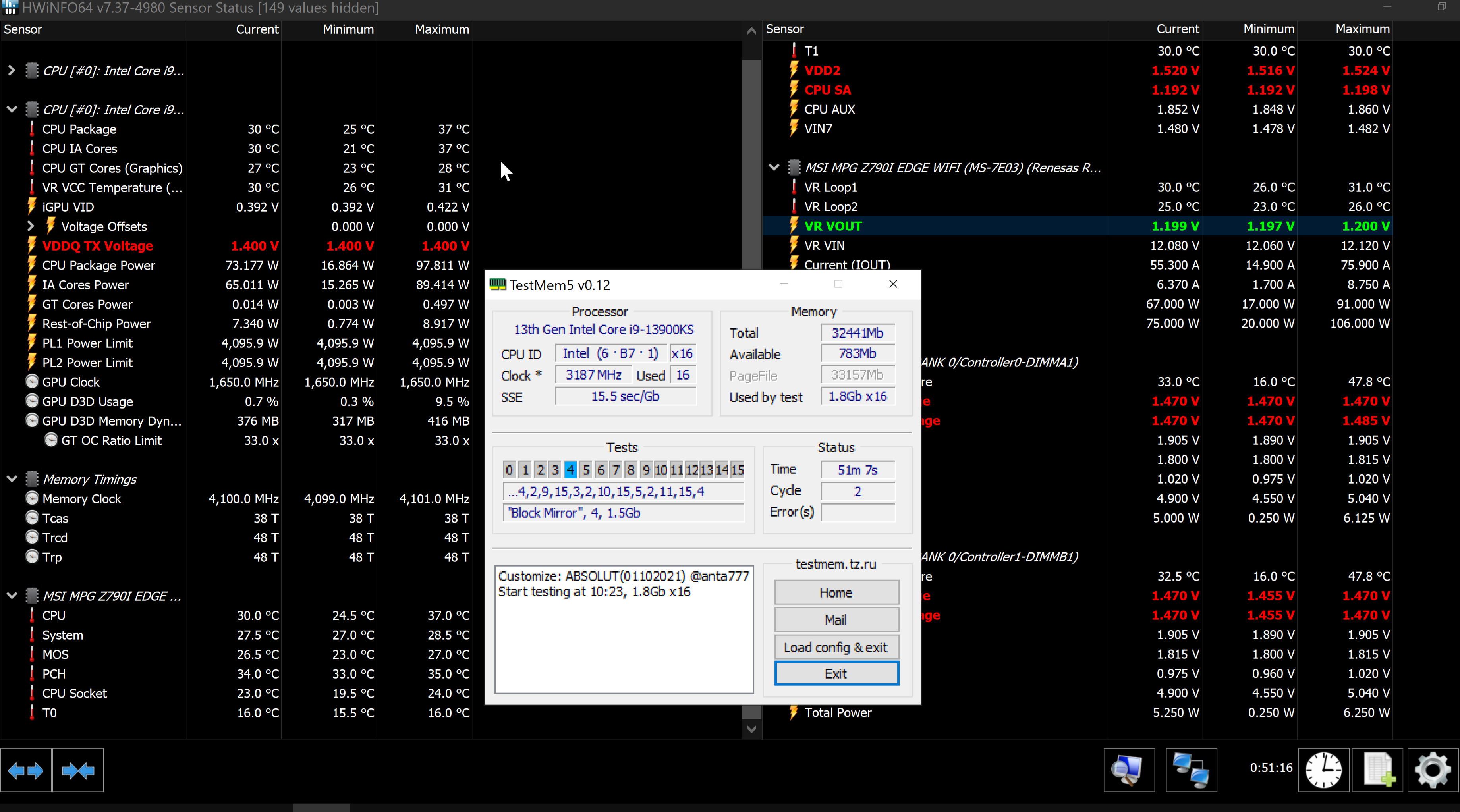Click the scrollbar up arrow in left panel
Screen dimensions: 1460x812
(751, 31)
